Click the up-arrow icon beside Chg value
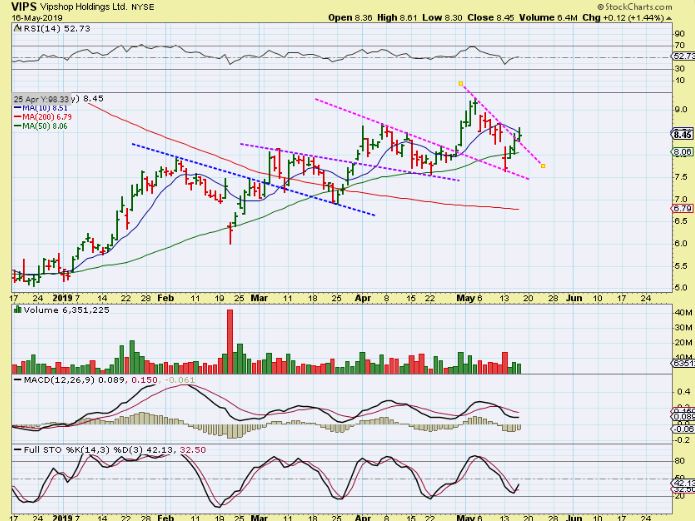The width and height of the screenshot is (695, 521). pyautogui.click(x=669, y=18)
